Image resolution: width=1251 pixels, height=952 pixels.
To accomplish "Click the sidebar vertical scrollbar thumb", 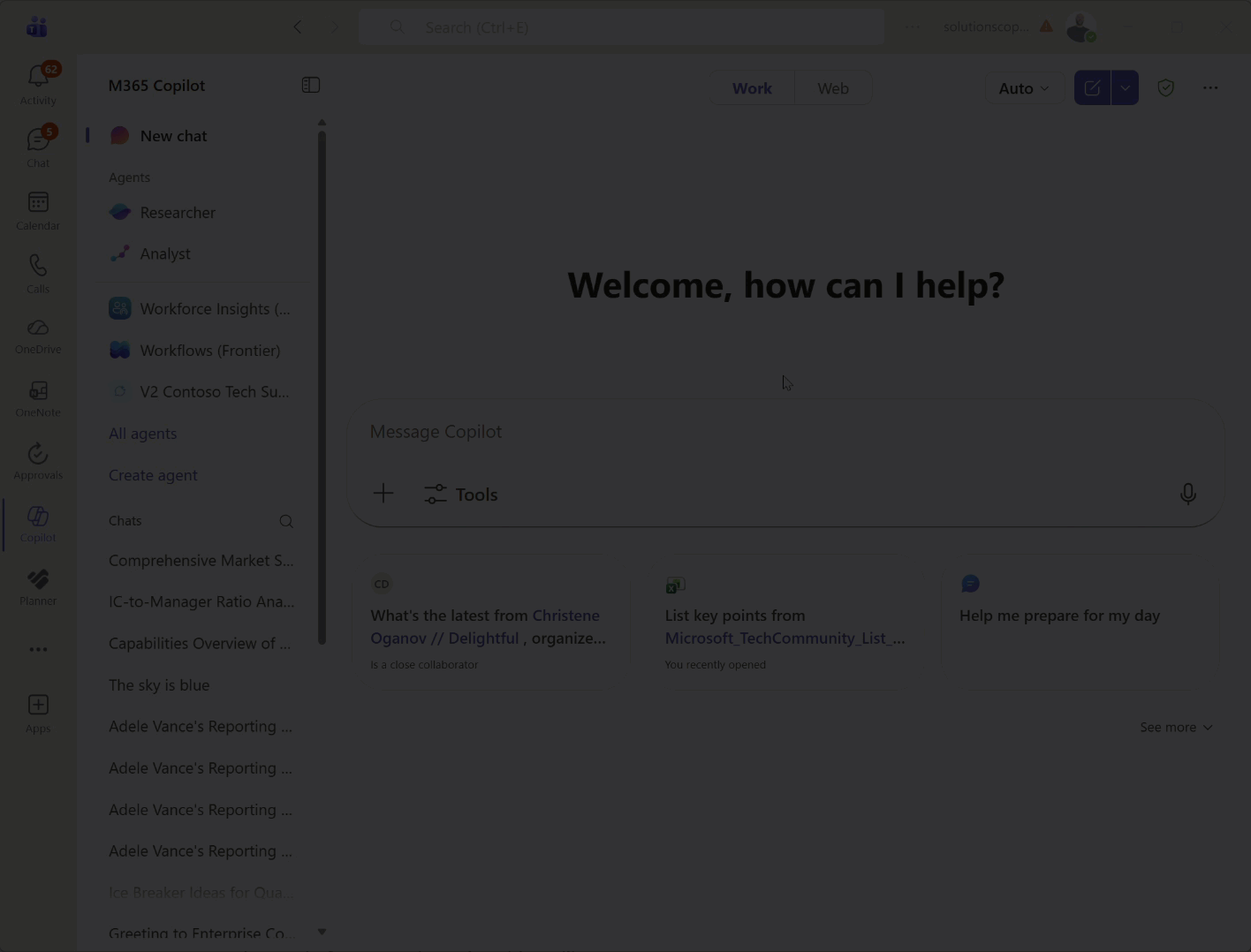I will click(x=322, y=388).
